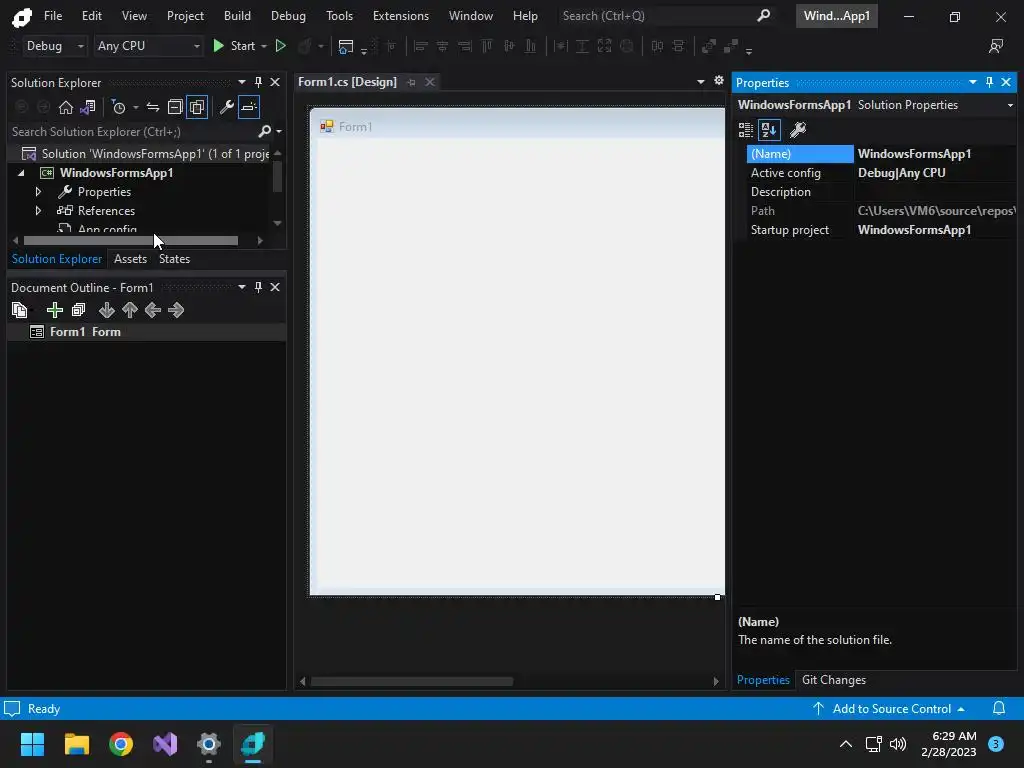Click the green Start debugging button

pos(219,46)
